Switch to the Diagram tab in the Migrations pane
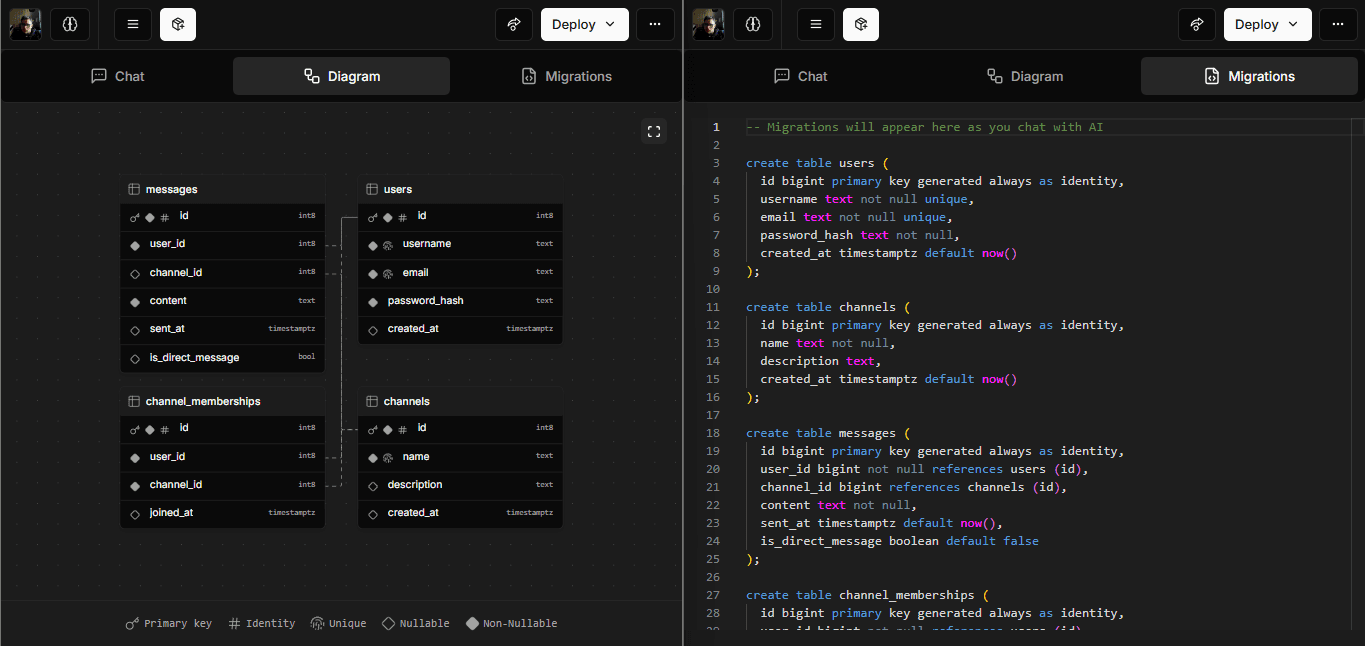Screen dimensions: 1365x646 (1024, 76)
